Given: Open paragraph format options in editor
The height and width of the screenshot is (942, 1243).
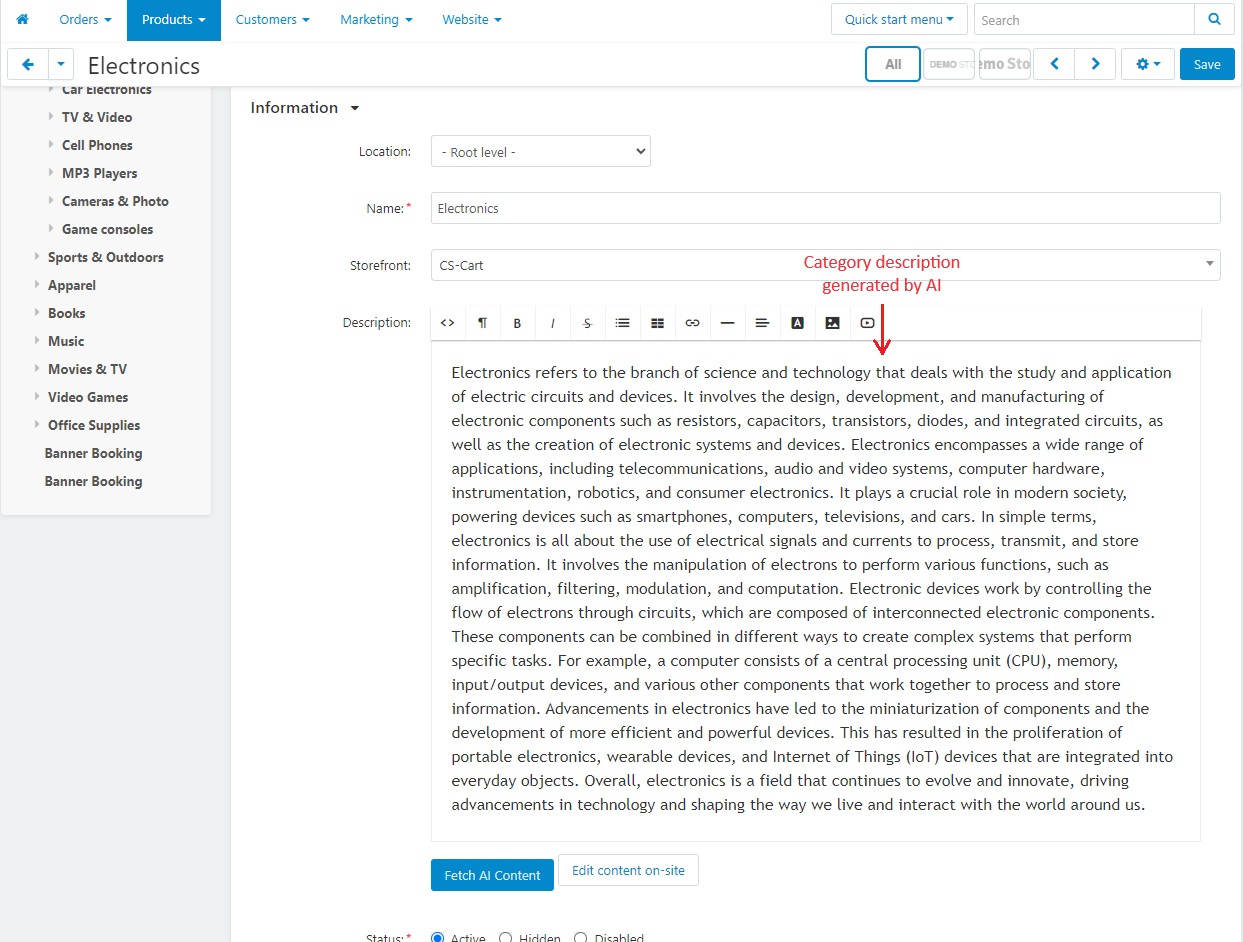Looking at the screenshot, I should tap(482, 323).
